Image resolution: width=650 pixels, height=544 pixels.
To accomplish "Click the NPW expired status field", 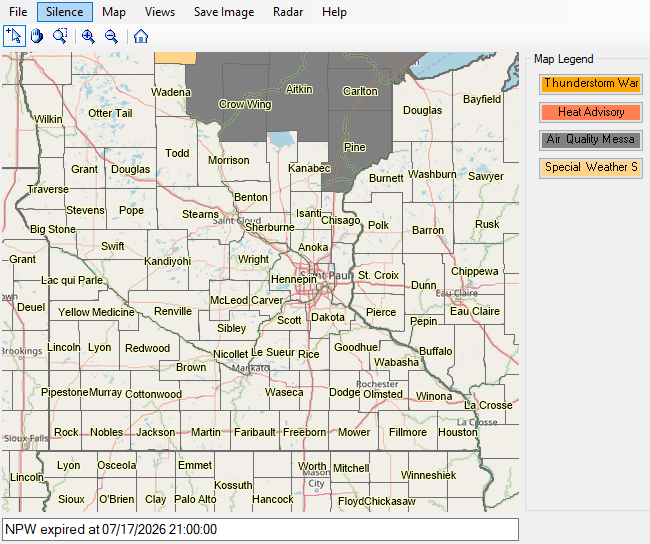I will pos(260,529).
